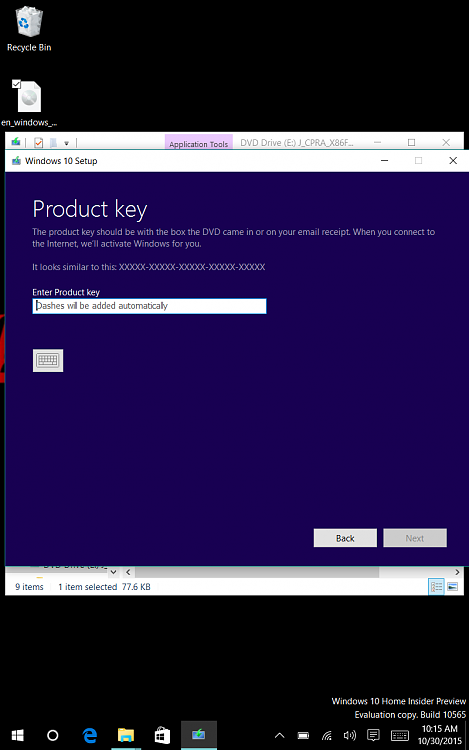Open the Application Tools ribbon tab
469x750 pixels.
coord(198,143)
